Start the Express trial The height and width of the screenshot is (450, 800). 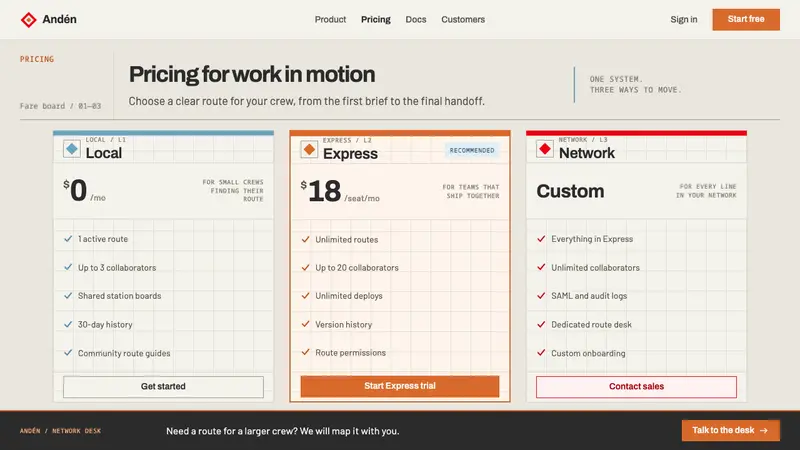400,386
